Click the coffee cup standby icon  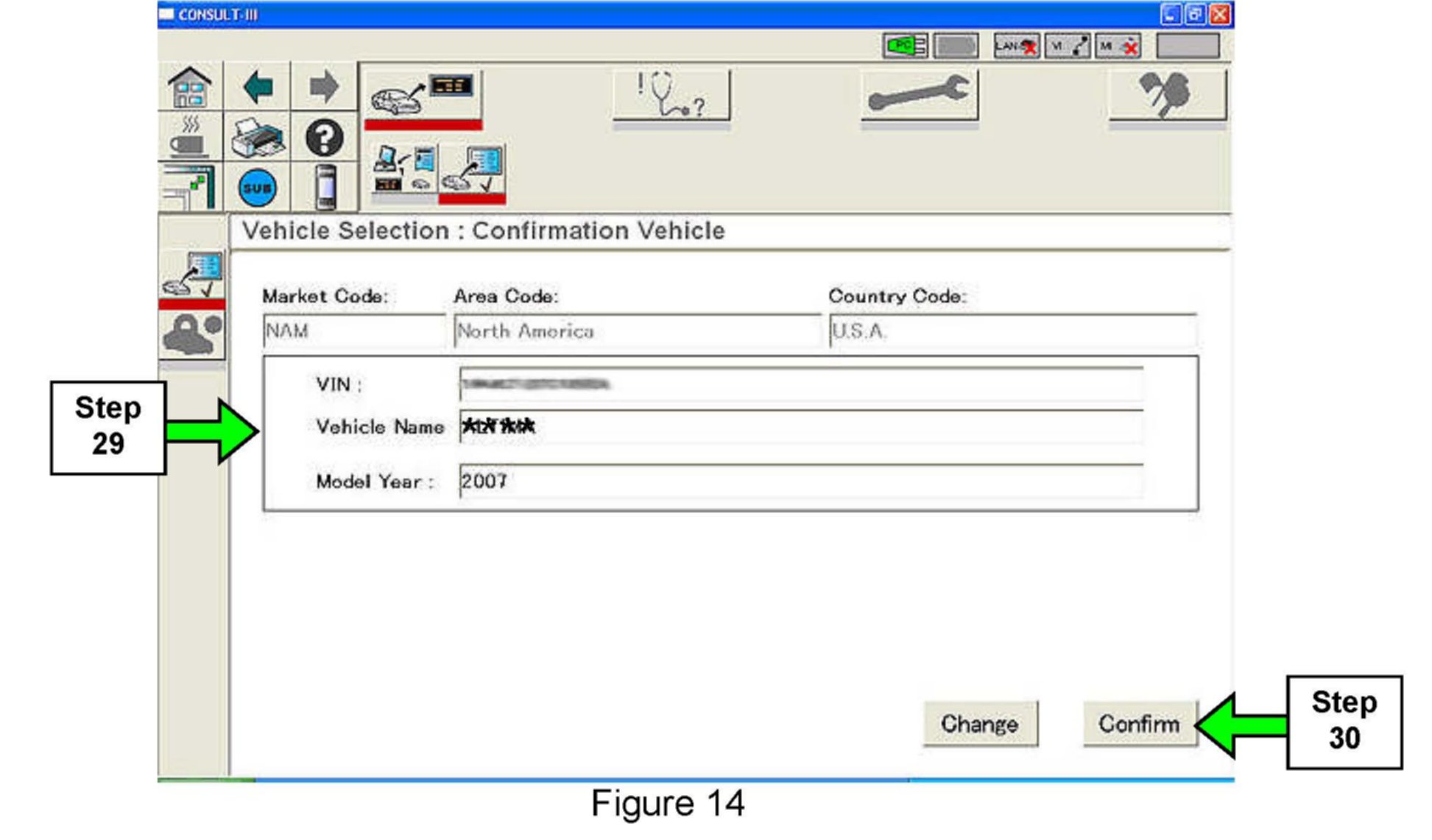(189, 138)
